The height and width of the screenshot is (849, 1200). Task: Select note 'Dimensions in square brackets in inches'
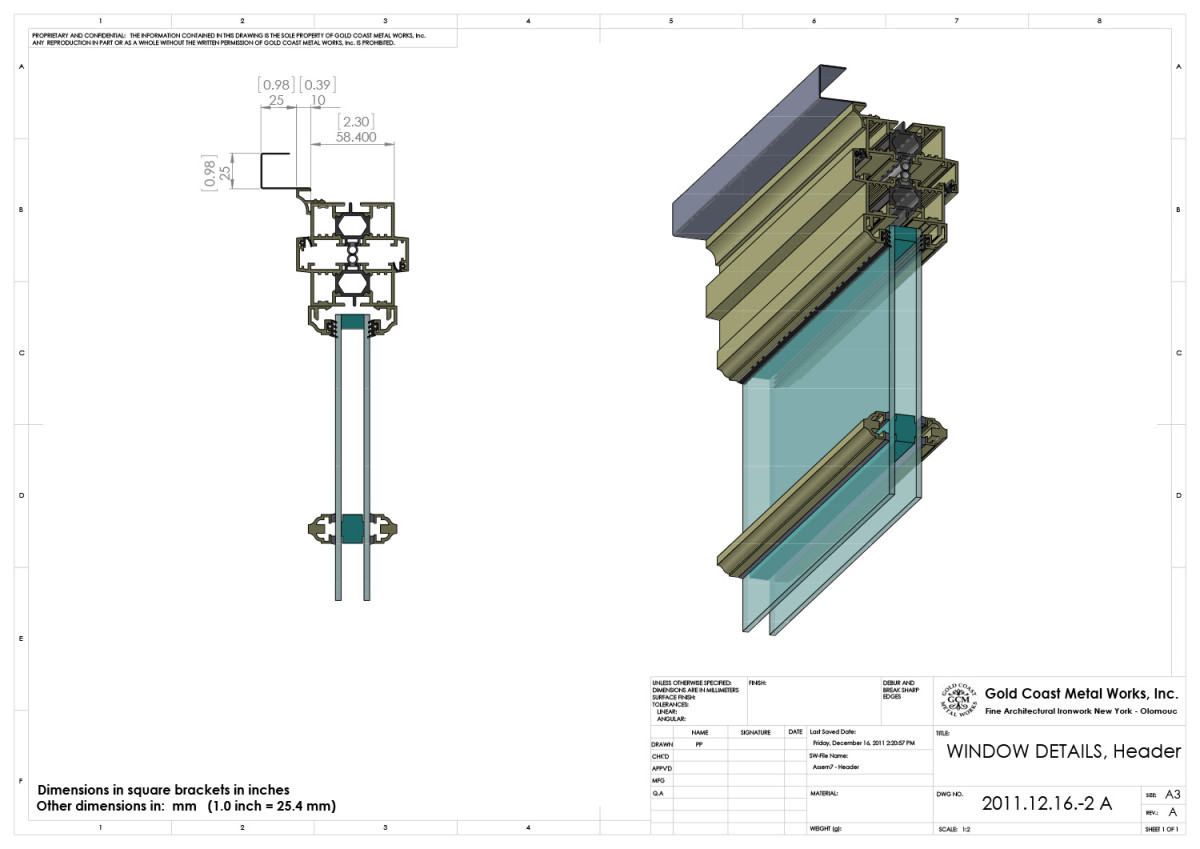coord(163,790)
